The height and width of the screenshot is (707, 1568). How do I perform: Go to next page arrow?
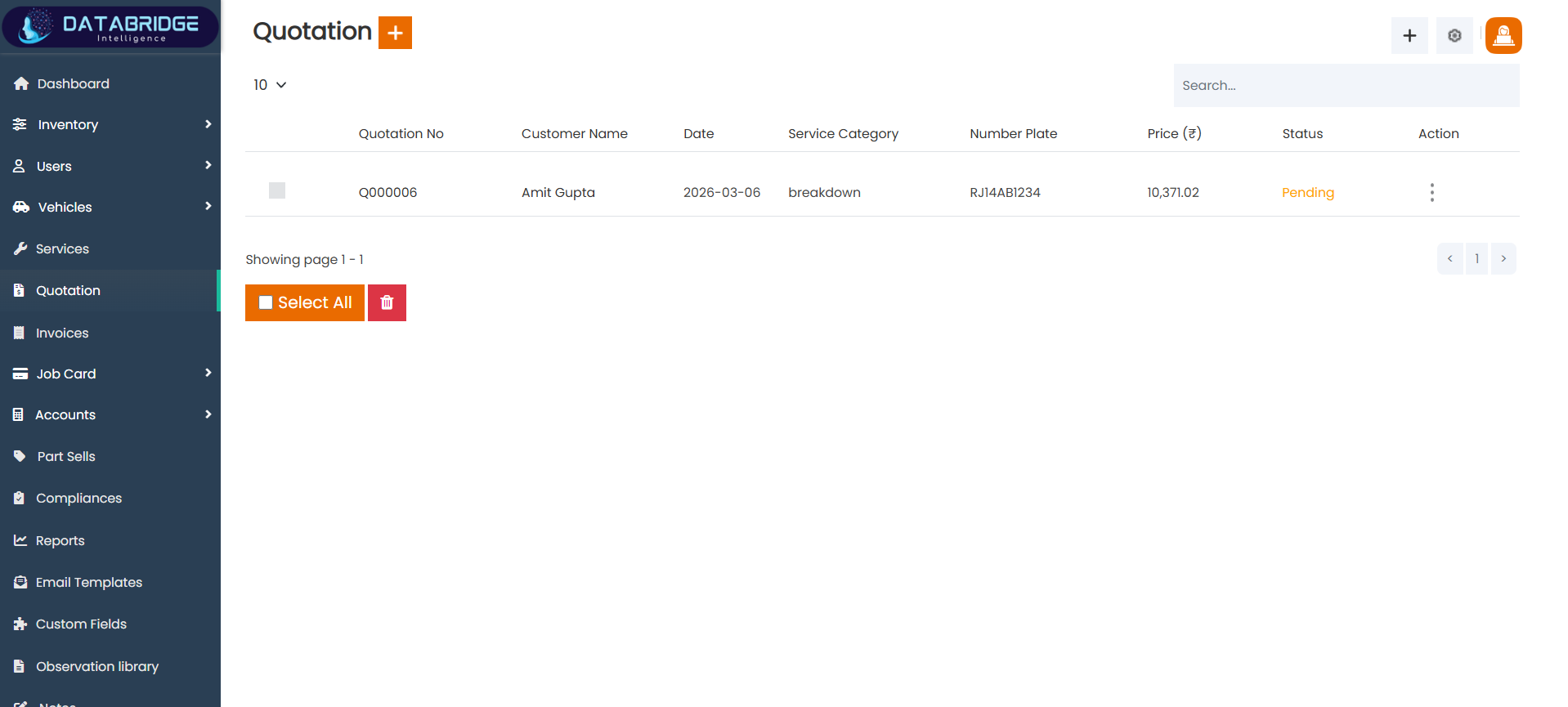(1503, 258)
